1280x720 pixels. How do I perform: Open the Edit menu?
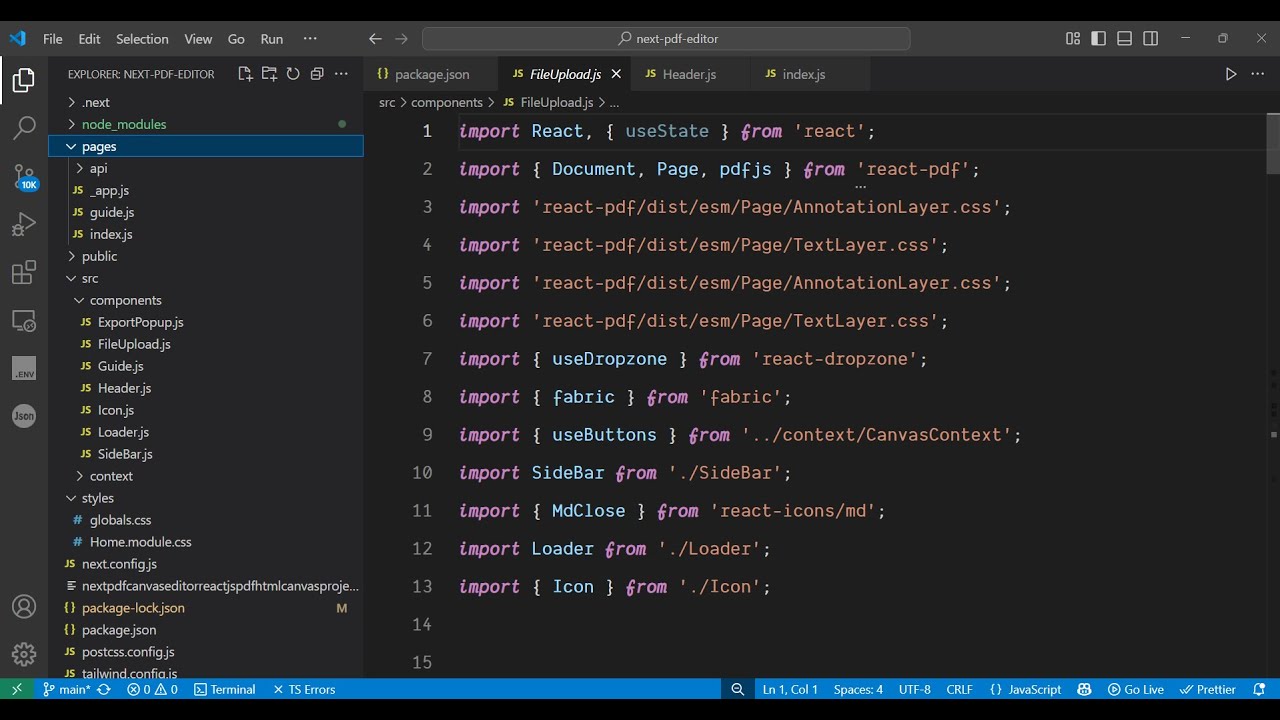pos(90,39)
